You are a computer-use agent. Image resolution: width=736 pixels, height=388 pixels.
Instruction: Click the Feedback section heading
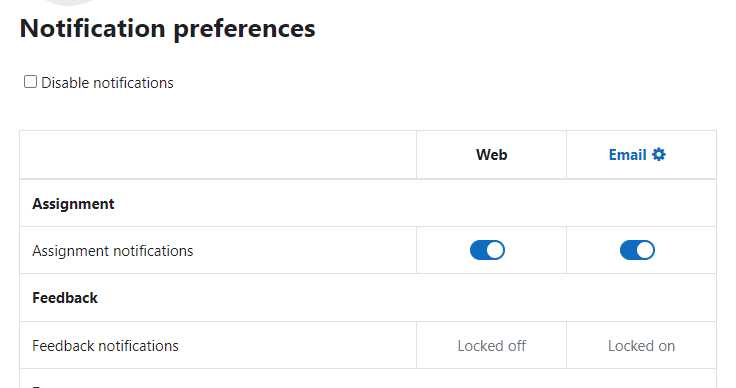[65, 298]
